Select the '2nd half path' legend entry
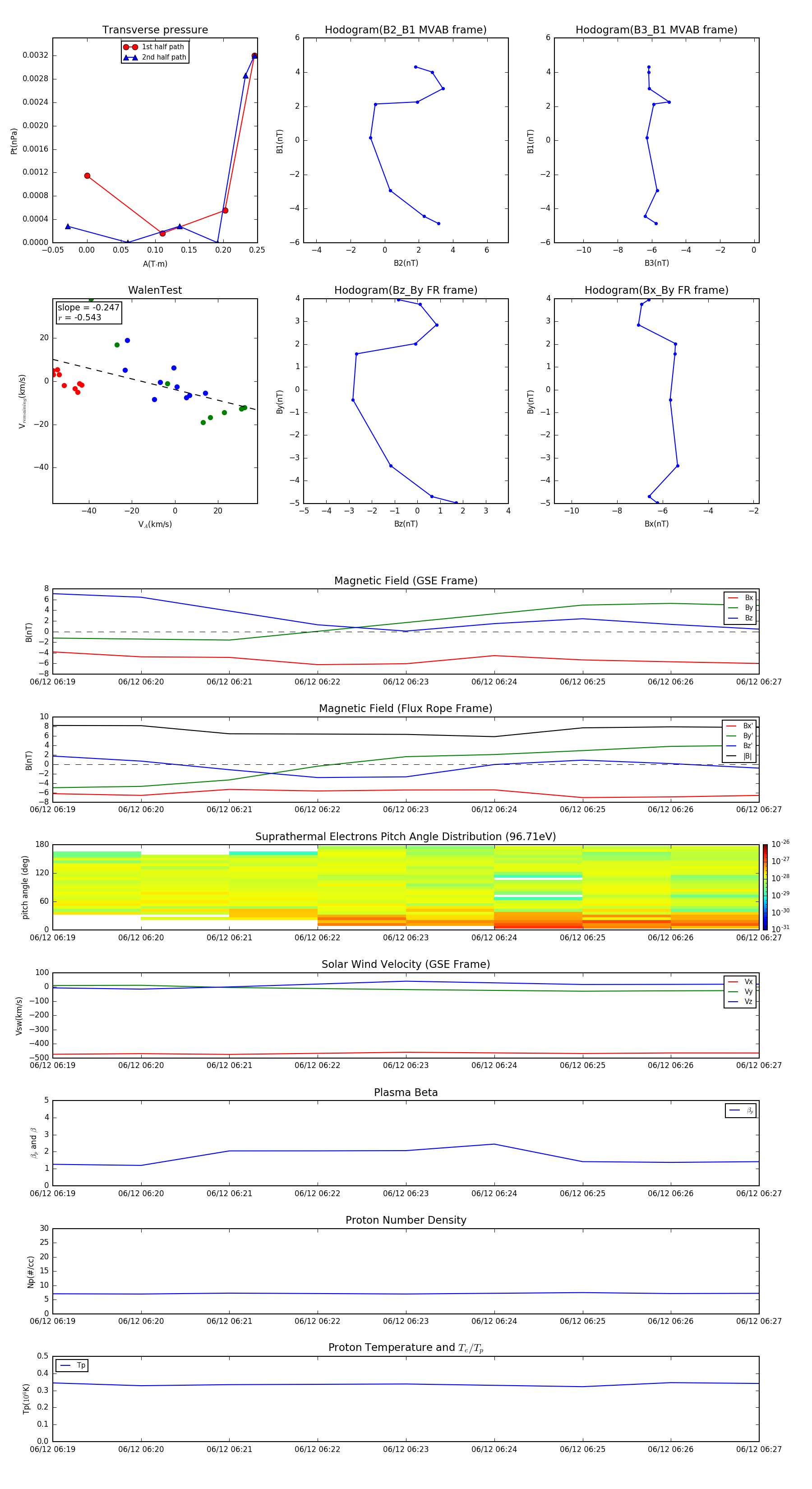 pyautogui.click(x=155, y=57)
